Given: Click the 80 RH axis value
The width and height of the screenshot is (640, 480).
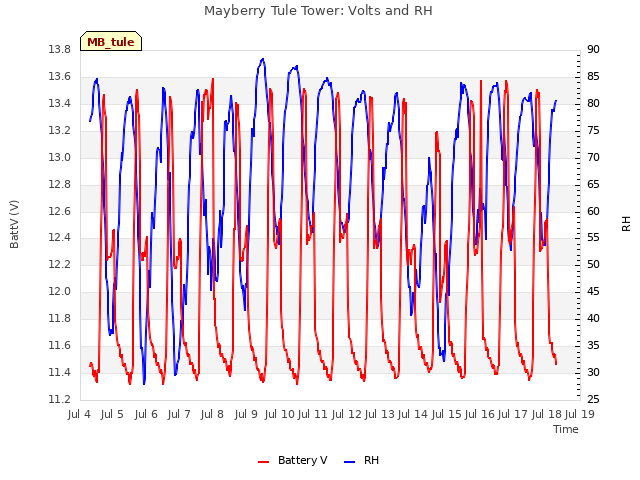Looking at the screenshot, I should (x=593, y=104).
